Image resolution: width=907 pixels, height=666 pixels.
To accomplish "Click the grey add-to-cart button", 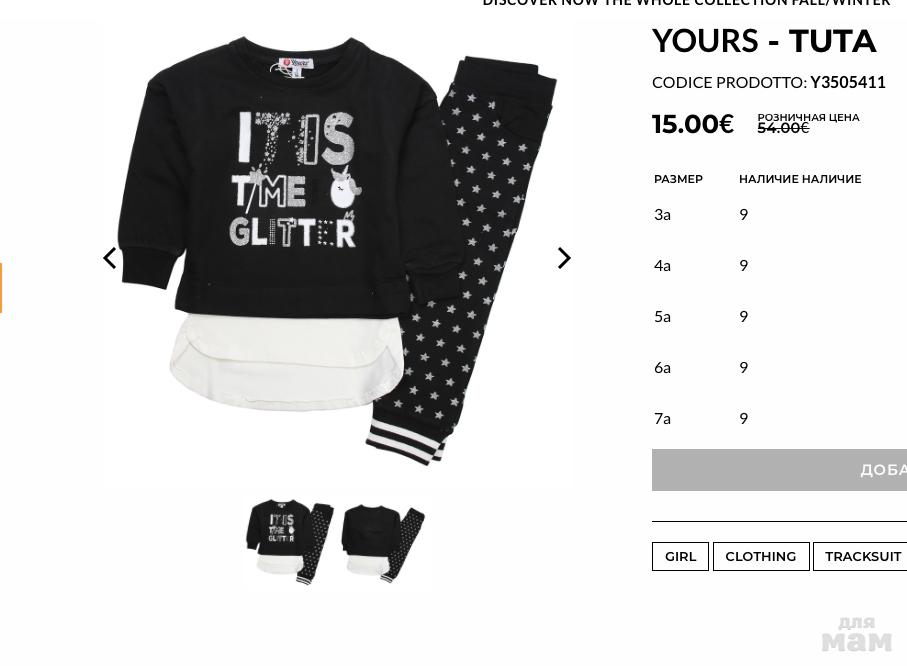I will click(x=779, y=470).
